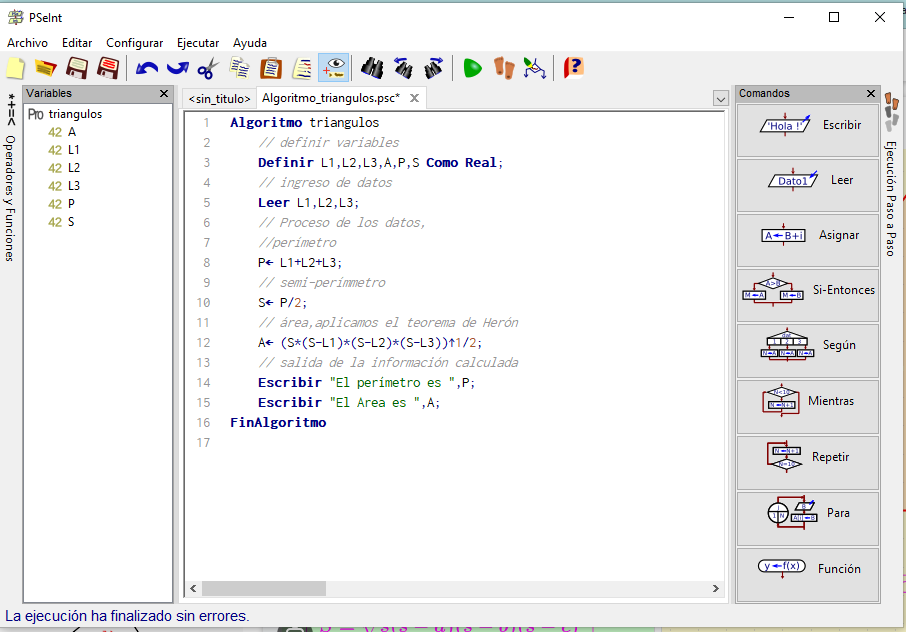Switch to the <sin_titulo> tab
Screen dimensions: 906x632
coord(219,99)
